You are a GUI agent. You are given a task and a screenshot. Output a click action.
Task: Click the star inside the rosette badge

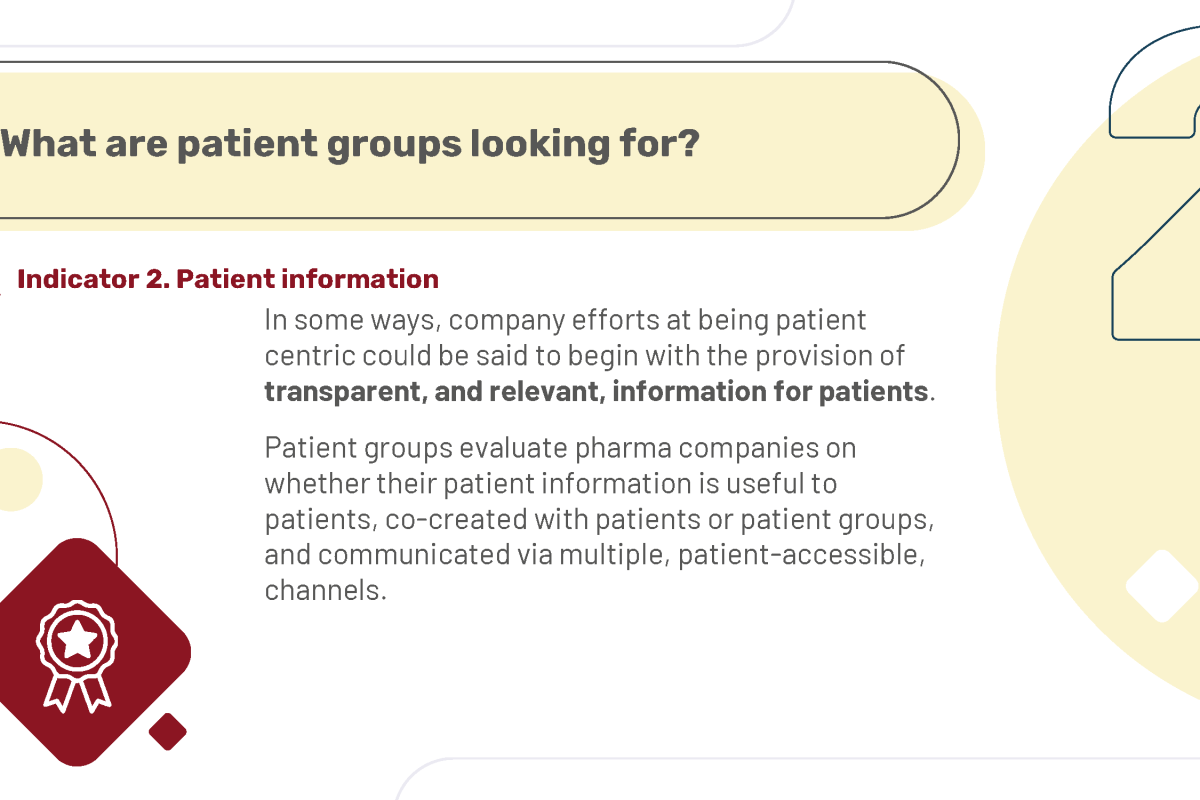click(77, 640)
